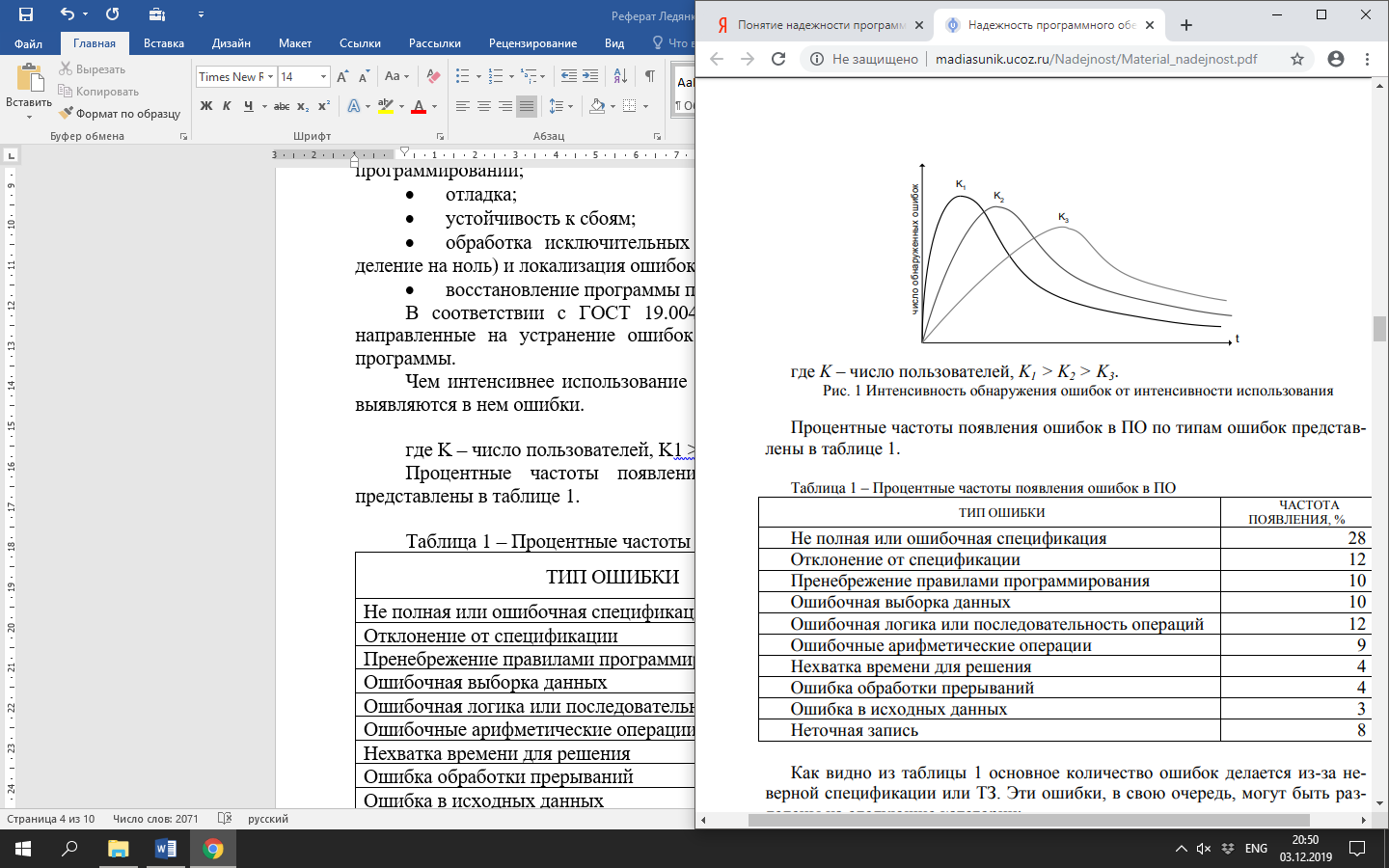Open the change case Aa dropdown
This screenshot has width=1389, height=868.
pos(396,76)
